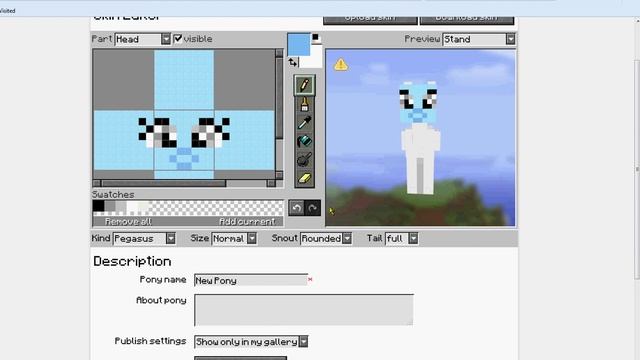Viewport: 640px width, 360px height.
Task: Click the yellow warning triangle in preview
Action: point(341,64)
